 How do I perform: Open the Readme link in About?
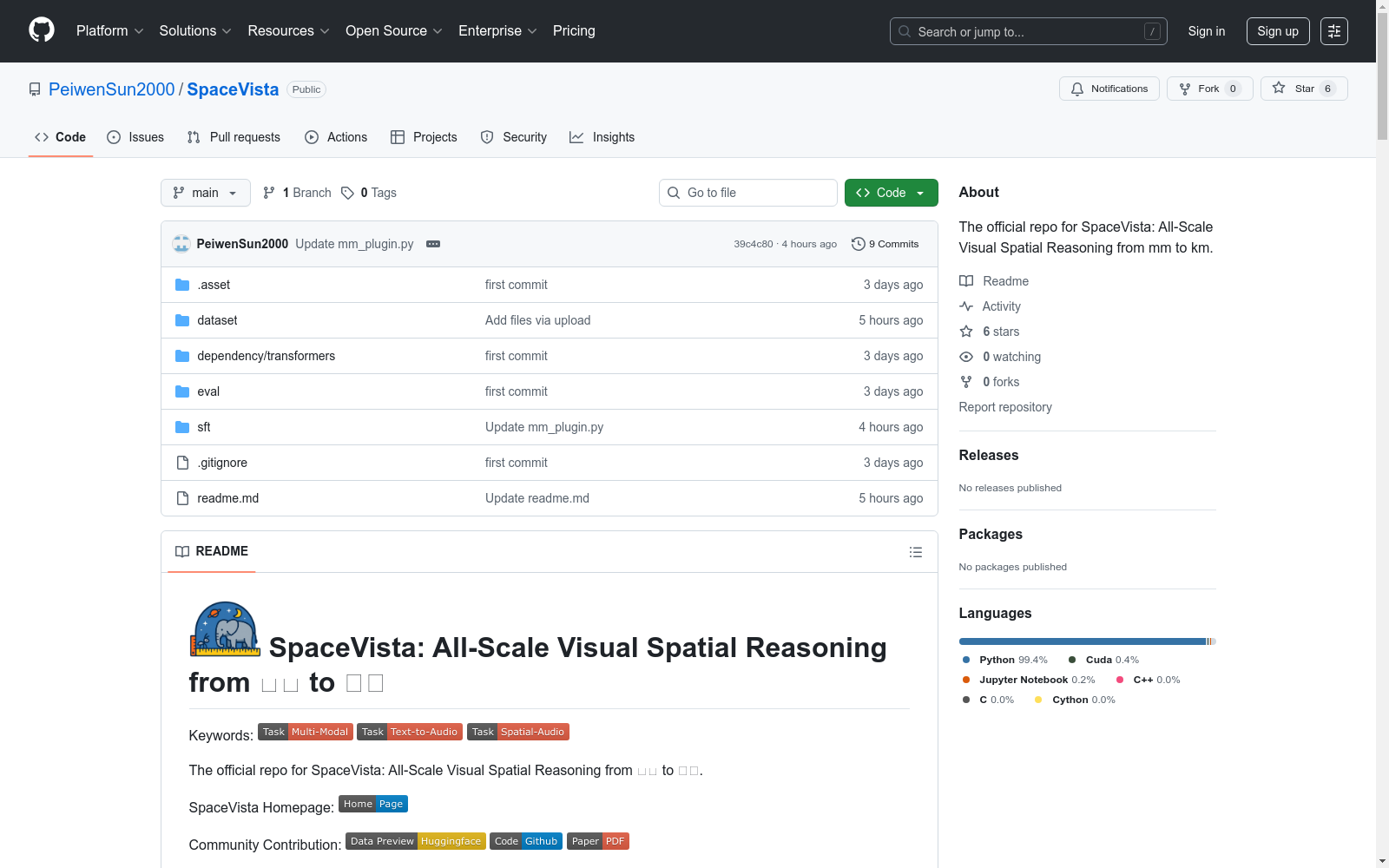[994, 281]
